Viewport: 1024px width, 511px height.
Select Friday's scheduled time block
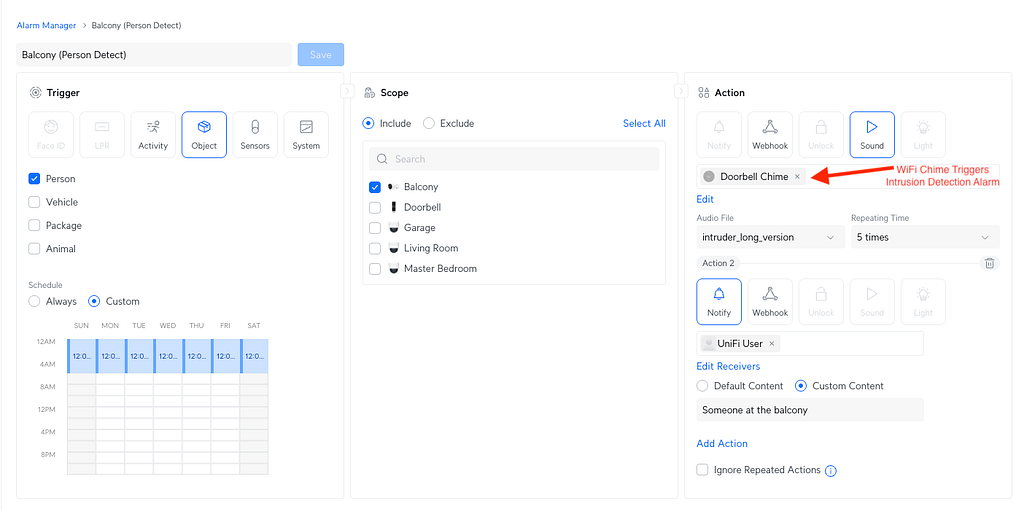225,356
